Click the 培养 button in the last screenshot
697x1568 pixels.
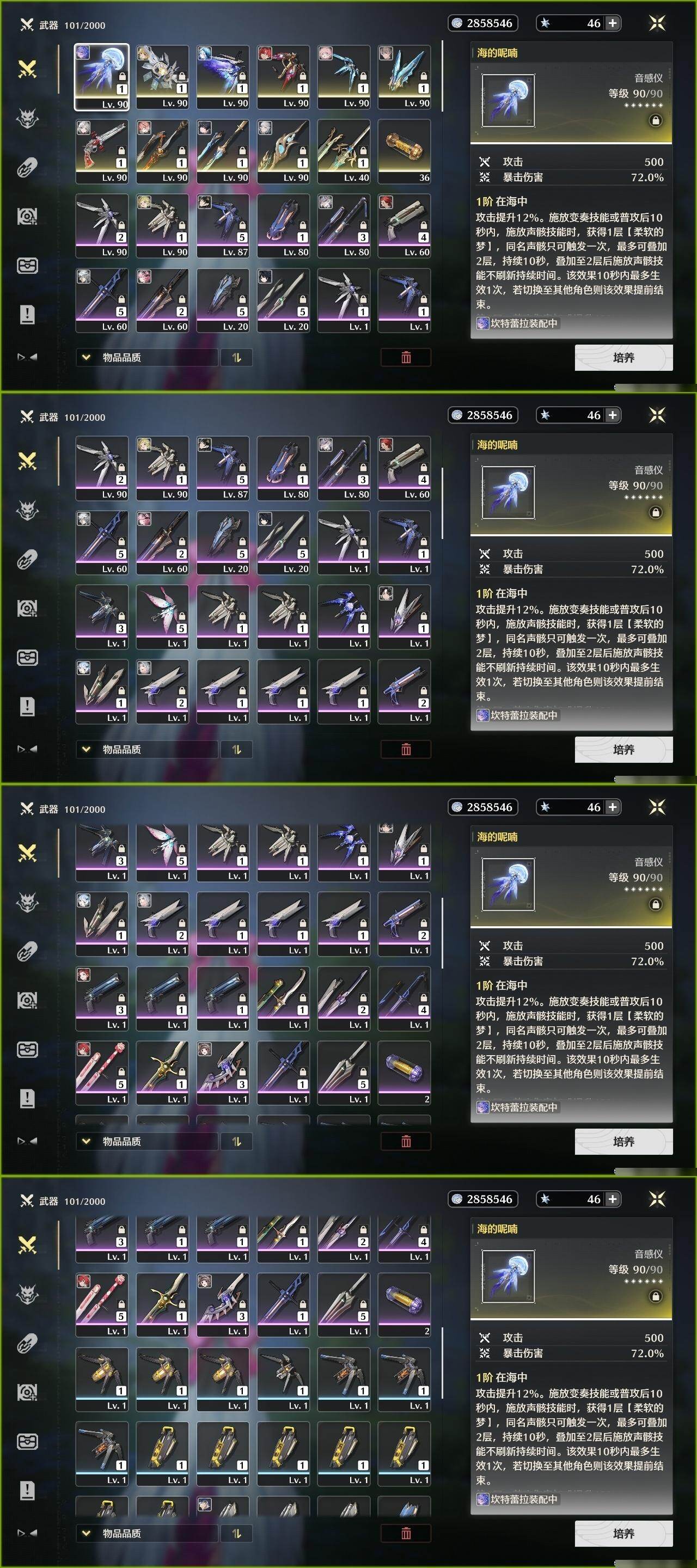tap(624, 1534)
